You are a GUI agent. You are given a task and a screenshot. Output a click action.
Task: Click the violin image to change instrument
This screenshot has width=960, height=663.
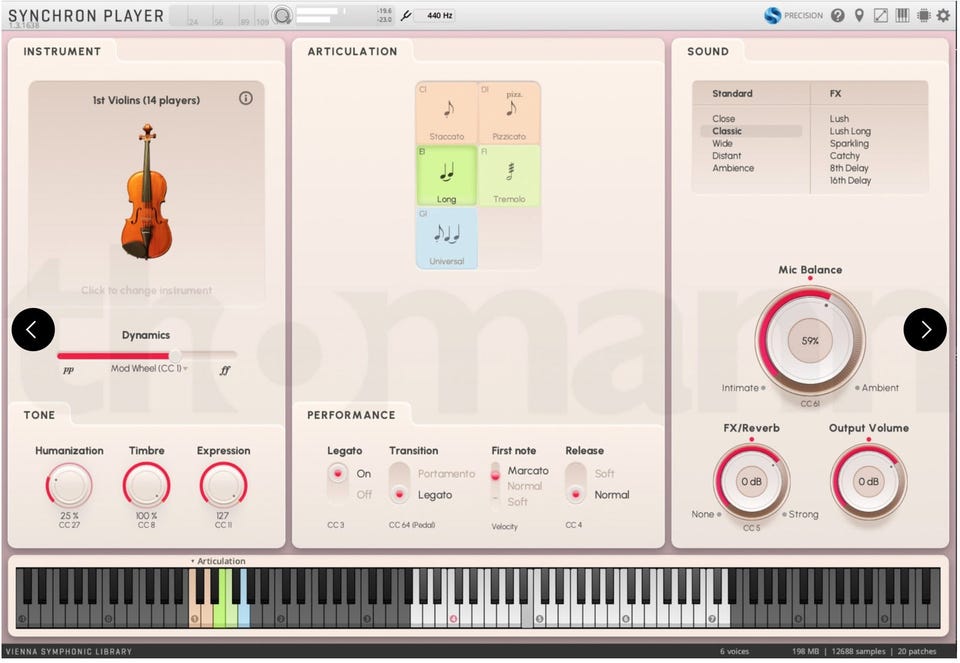click(146, 191)
